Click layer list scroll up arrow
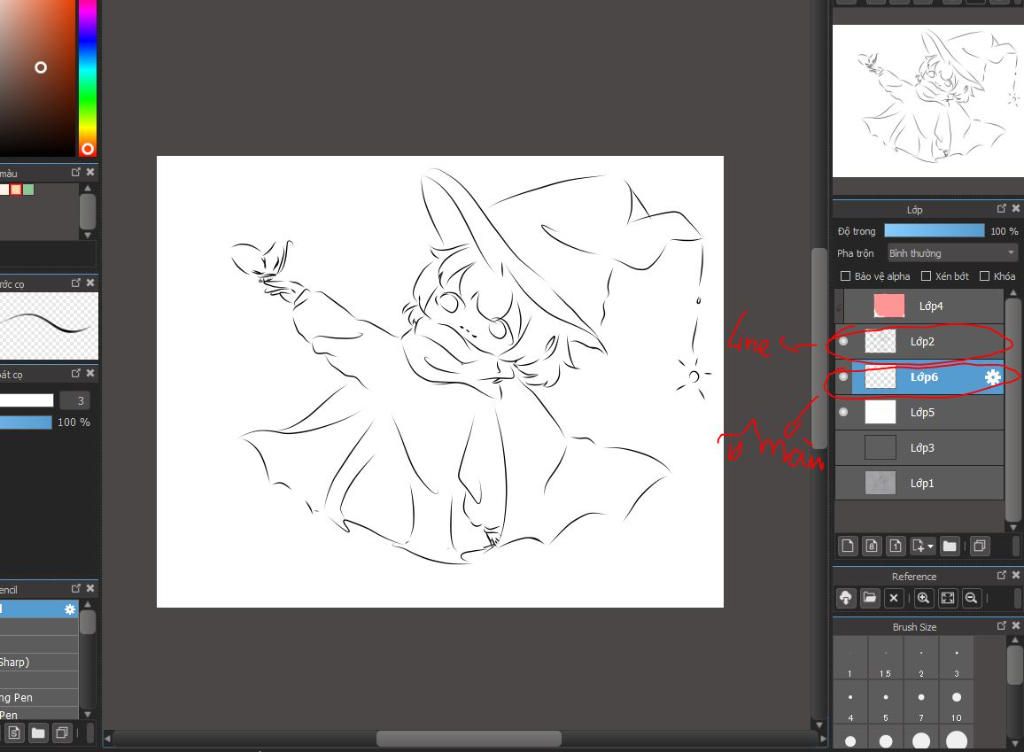The height and width of the screenshot is (752, 1024). (x=1013, y=293)
